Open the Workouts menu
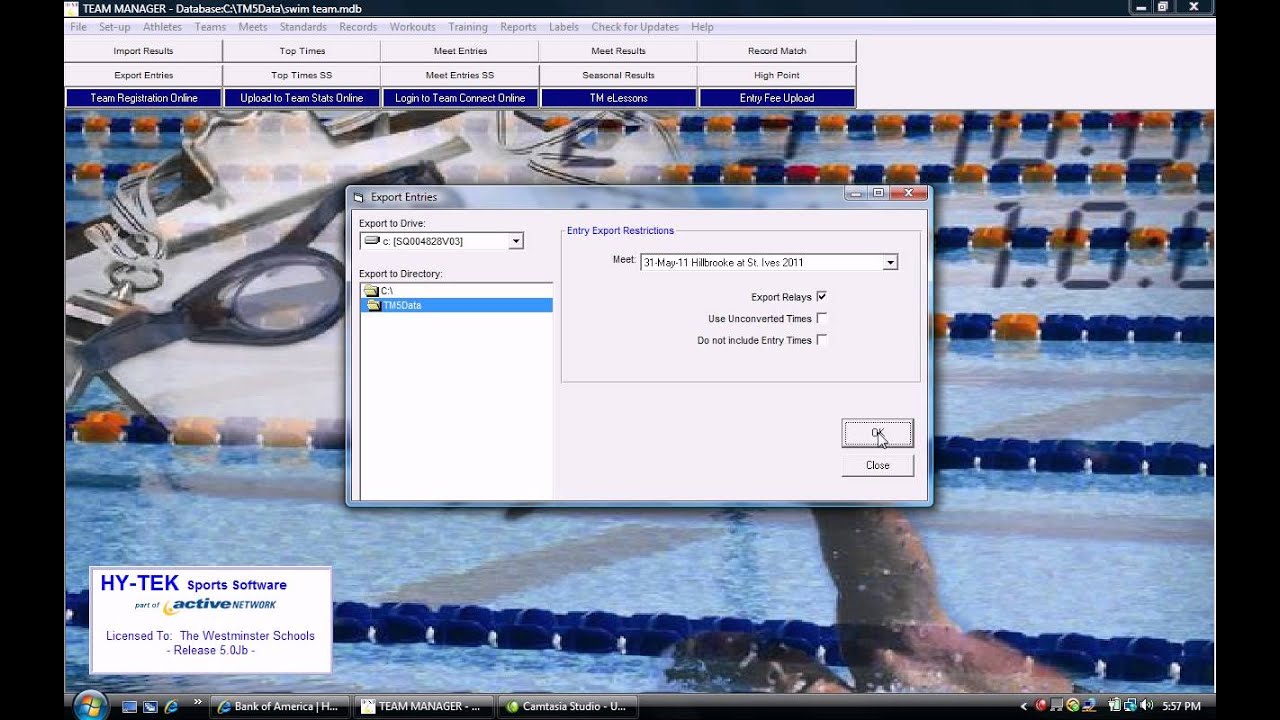This screenshot has width=1280, height=720. coord(411,27)
